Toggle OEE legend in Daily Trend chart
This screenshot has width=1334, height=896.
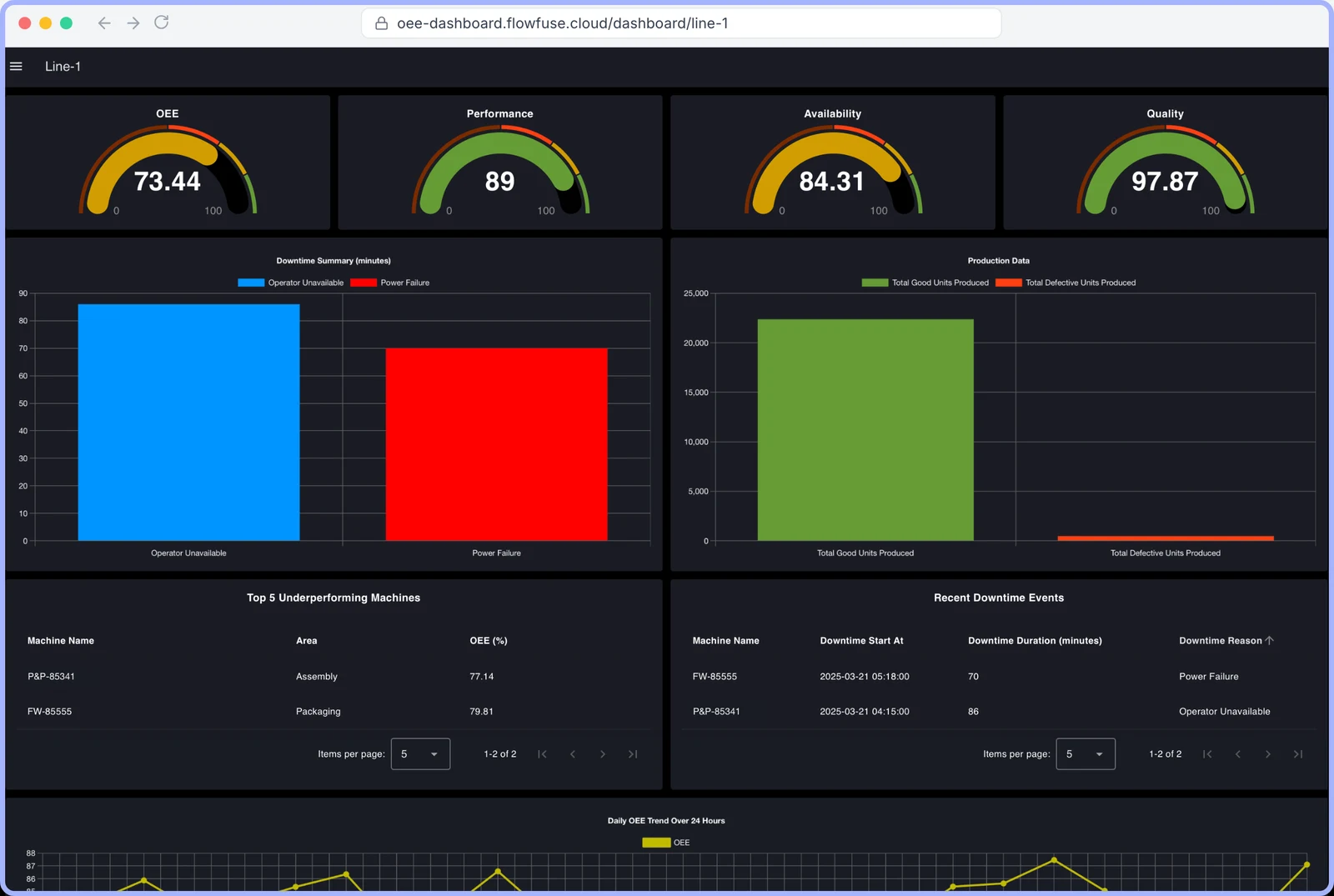(666, 843)
